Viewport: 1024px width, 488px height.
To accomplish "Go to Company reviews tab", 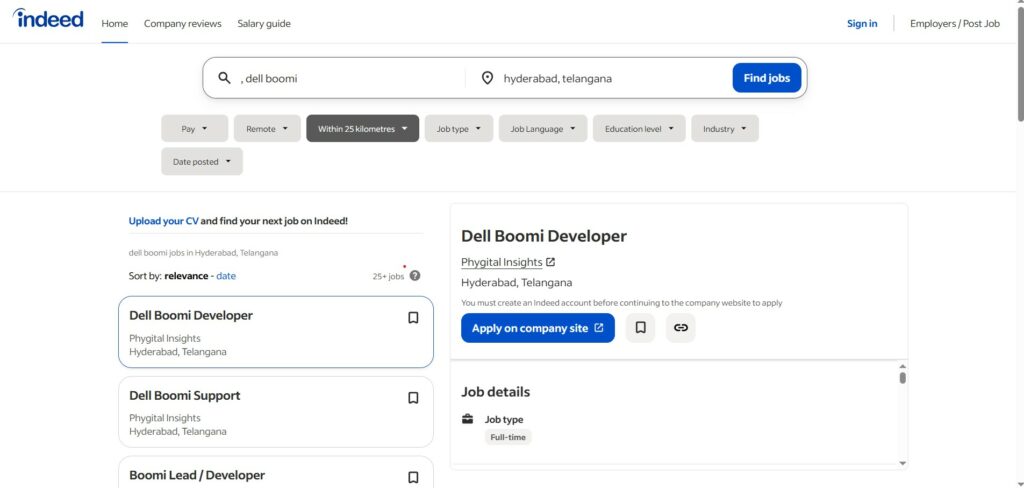I will coord(183,23).
